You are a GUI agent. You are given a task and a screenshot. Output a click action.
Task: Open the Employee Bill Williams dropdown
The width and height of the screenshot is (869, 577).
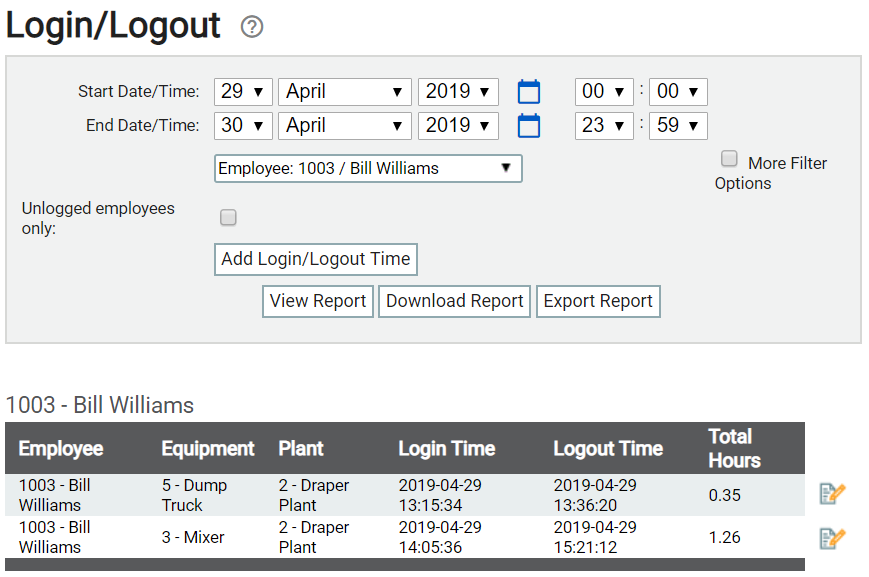pyautogui.click(x=368, y=168)
